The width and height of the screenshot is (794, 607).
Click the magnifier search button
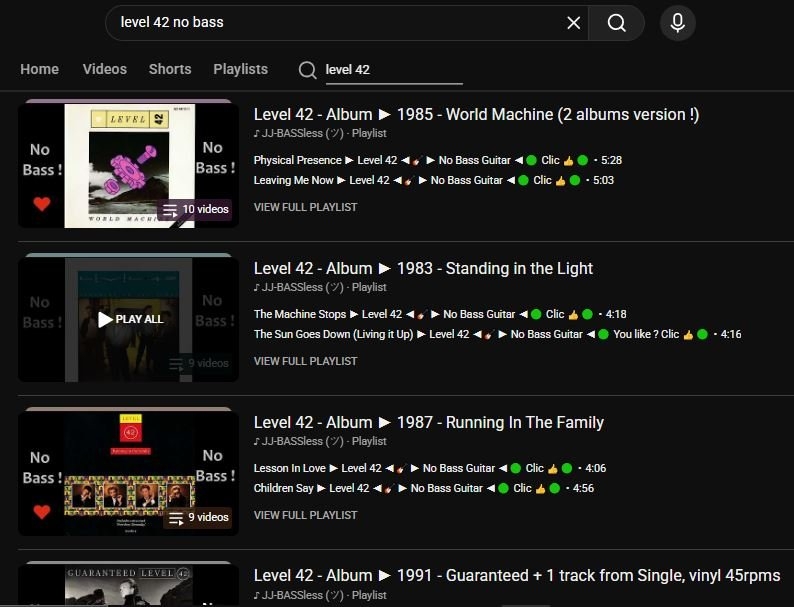[x=616, y=23]
